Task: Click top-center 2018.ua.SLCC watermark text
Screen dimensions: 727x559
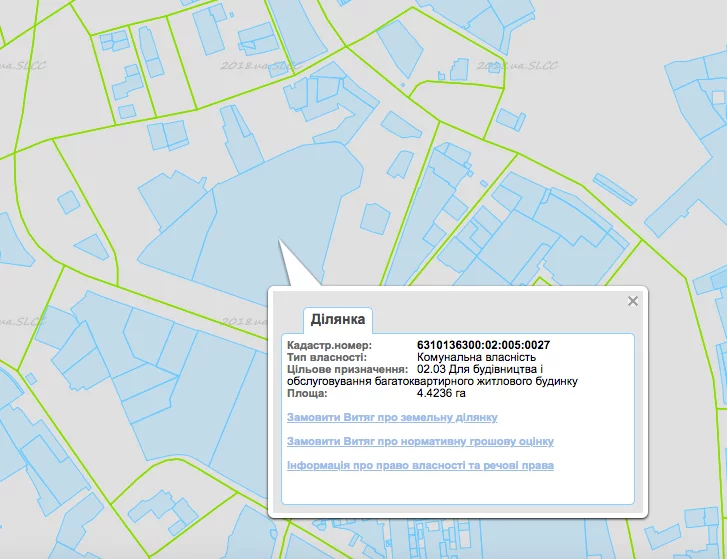Action: click(x=261, y=65)
